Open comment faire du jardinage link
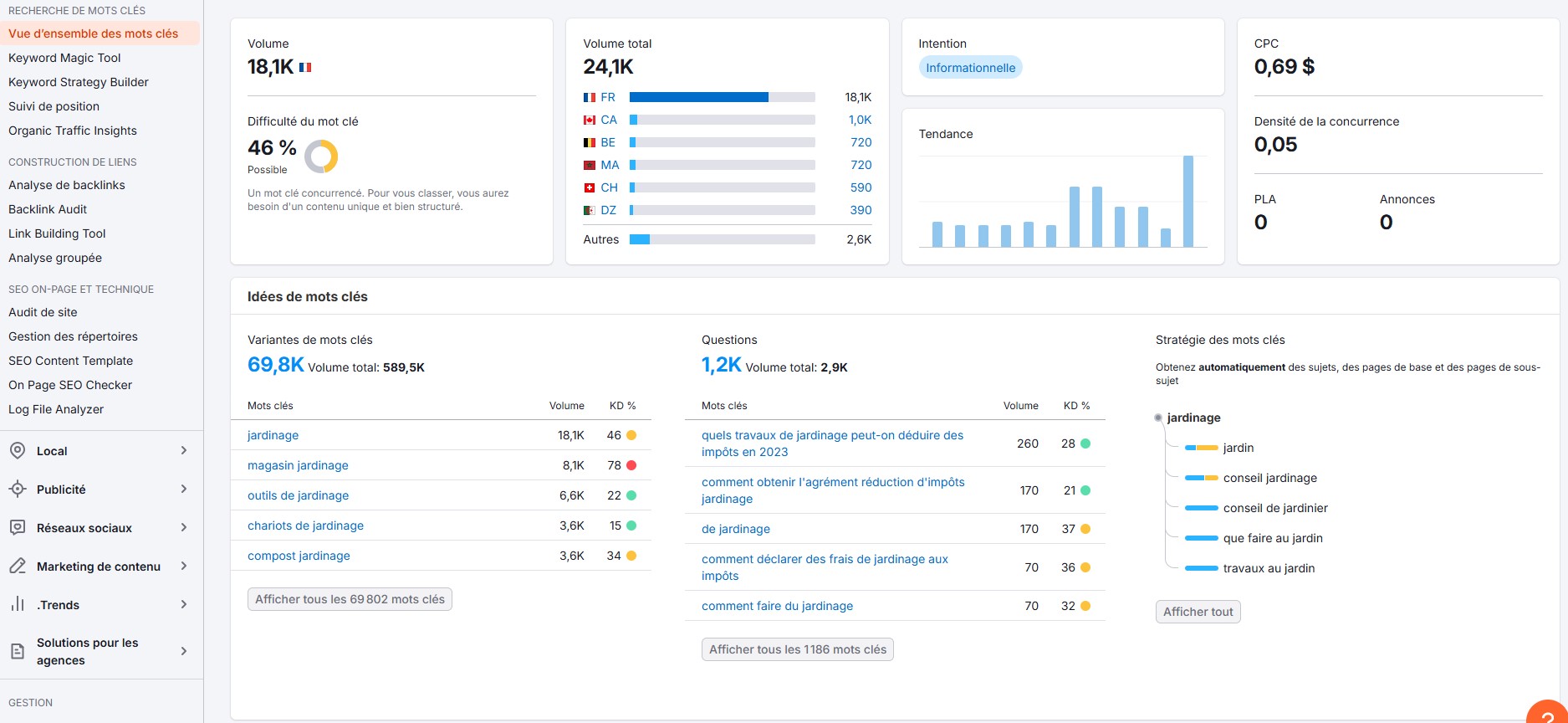Screen dimensions: 1568x723 [778, 606]
